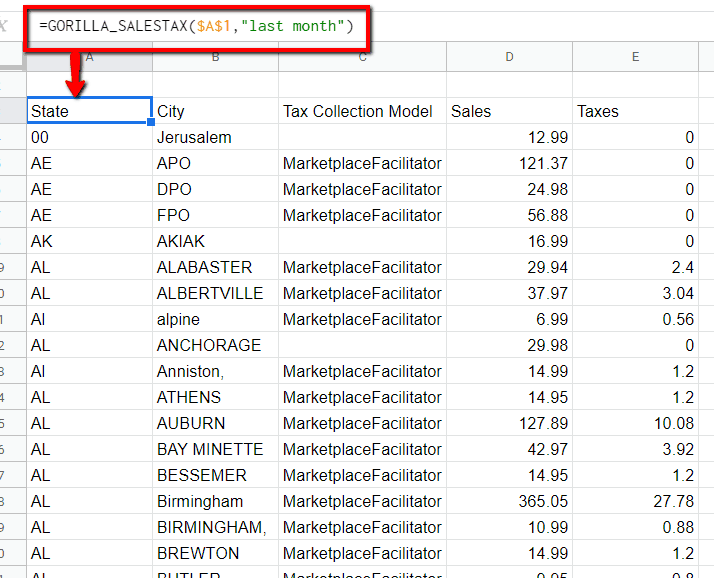Click the taxes value 27.78 cell

(x=635, y=501)
